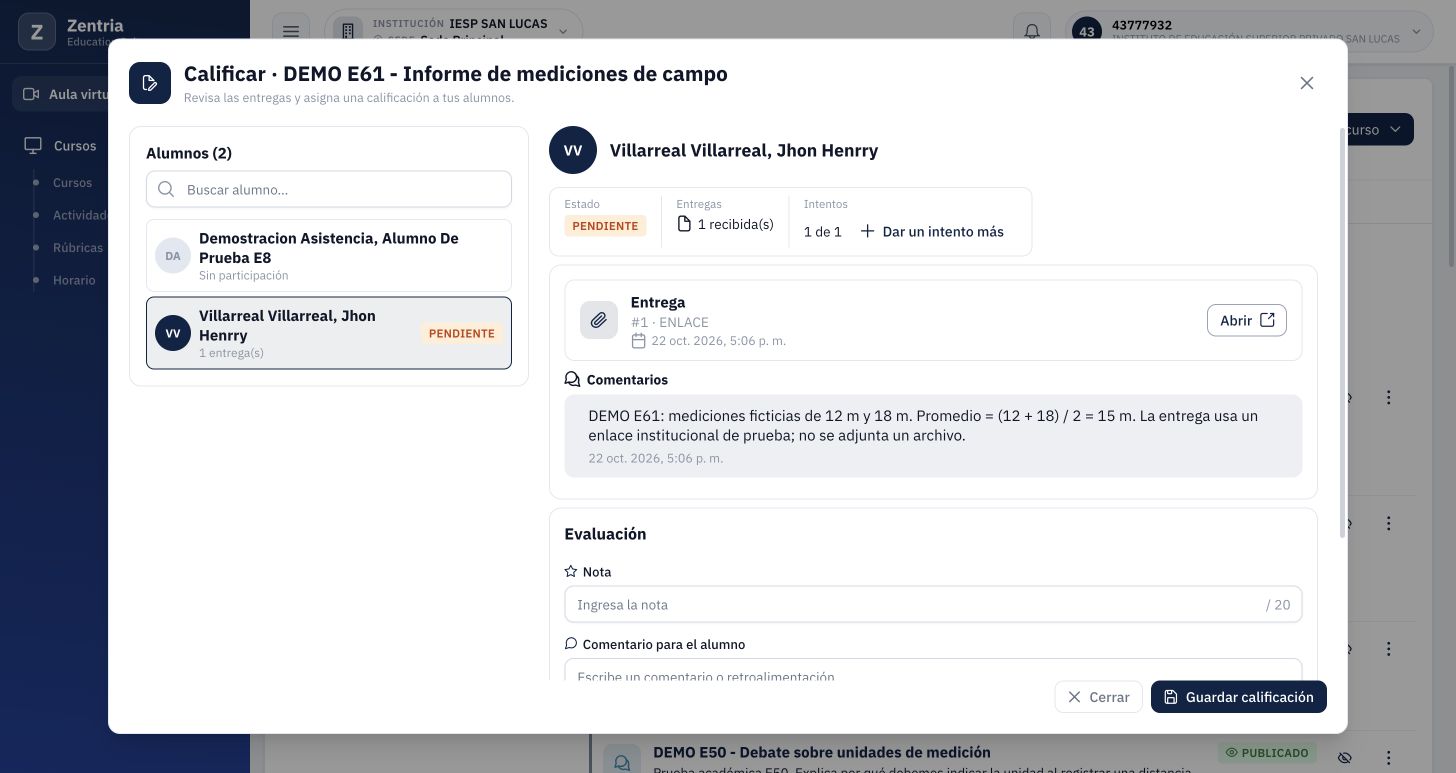This screenshot has height=773, width=1456.
Task: Expand the IESP SAN LUCAS institution dropdown
Action: click(x=455, y=31)
